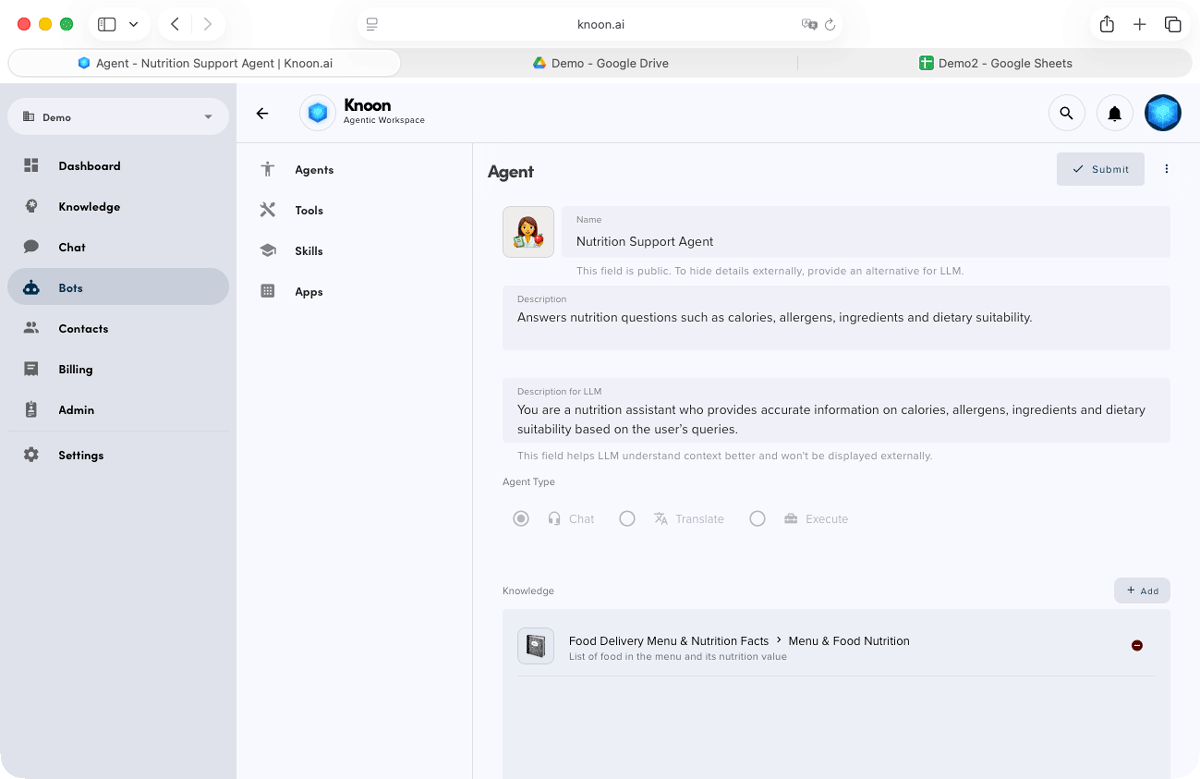Open the Skills menu item

(308, 251)
